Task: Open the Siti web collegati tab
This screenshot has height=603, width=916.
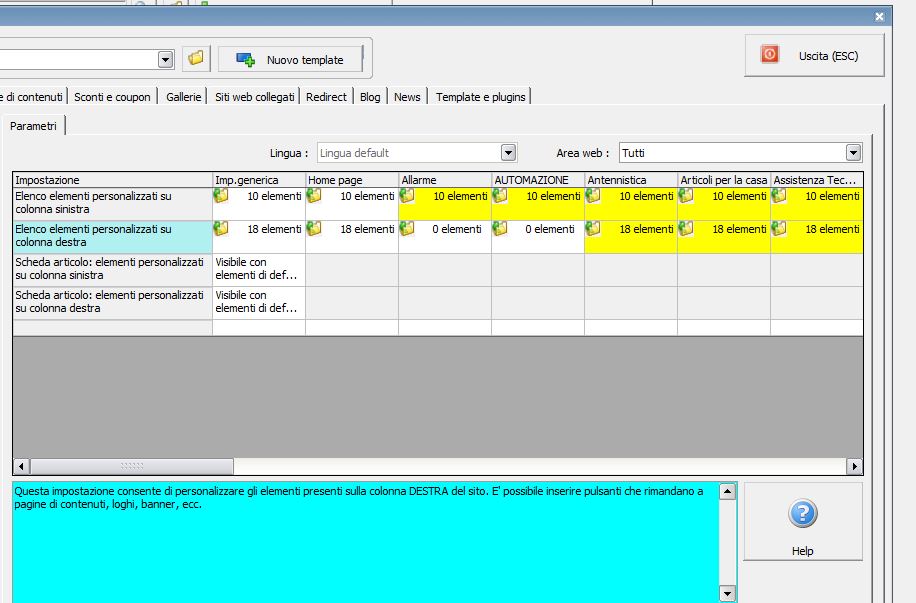Action: [x=255, y=97]
